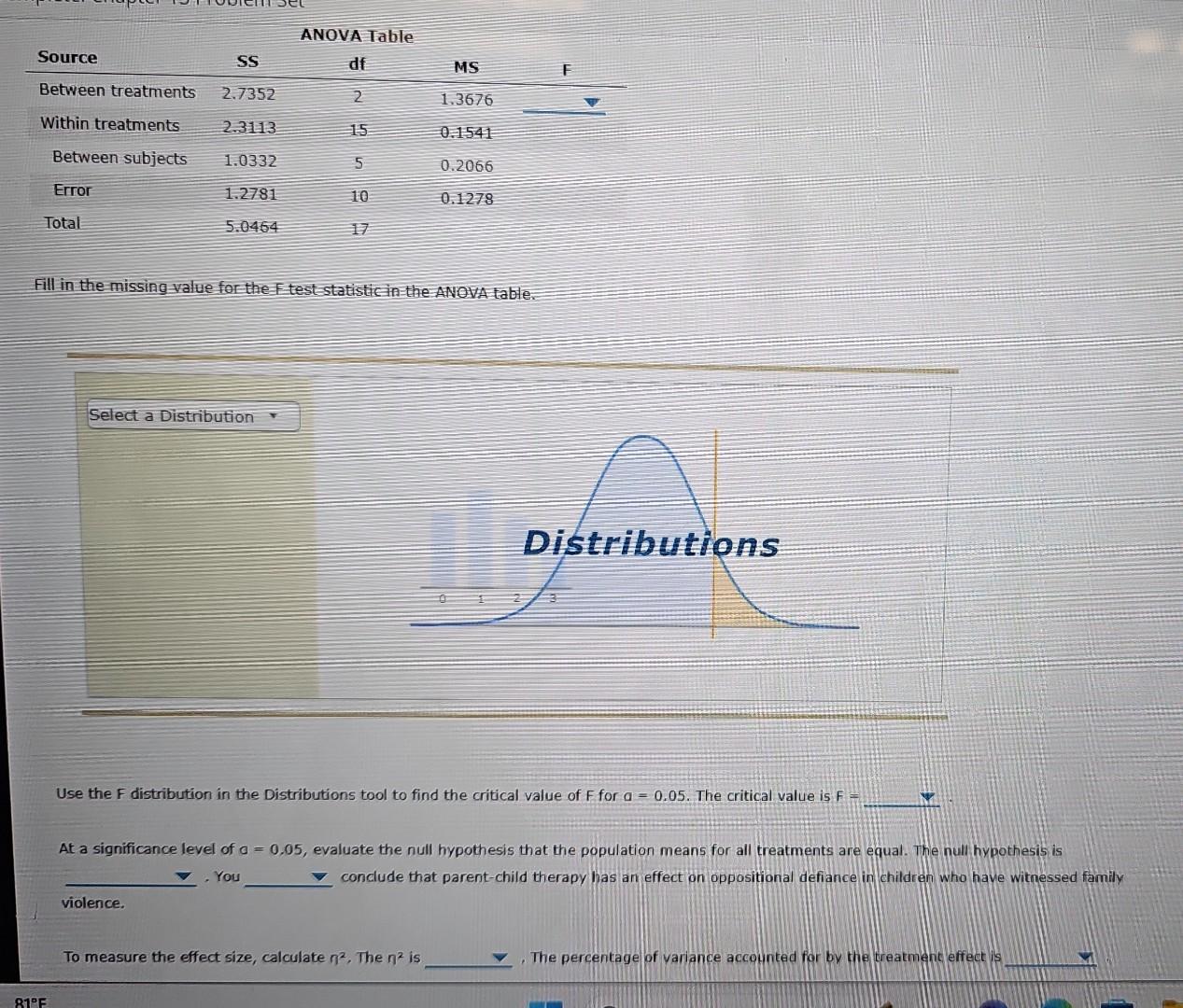Click the Within treatments SS value 2.3113
The height and width of the screenshot is (1008, 1183).
click(249, 127)
